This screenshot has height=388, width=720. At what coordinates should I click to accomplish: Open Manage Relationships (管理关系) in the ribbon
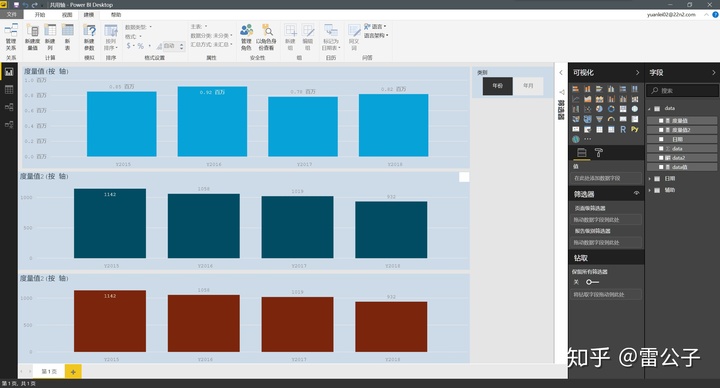11,37
